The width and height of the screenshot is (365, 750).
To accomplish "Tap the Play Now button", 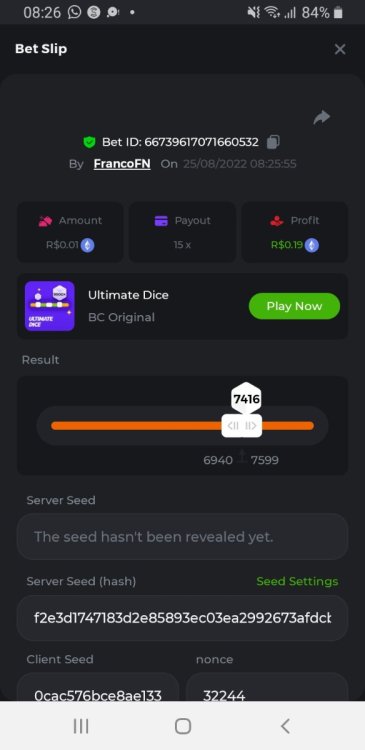I will 294,306.
